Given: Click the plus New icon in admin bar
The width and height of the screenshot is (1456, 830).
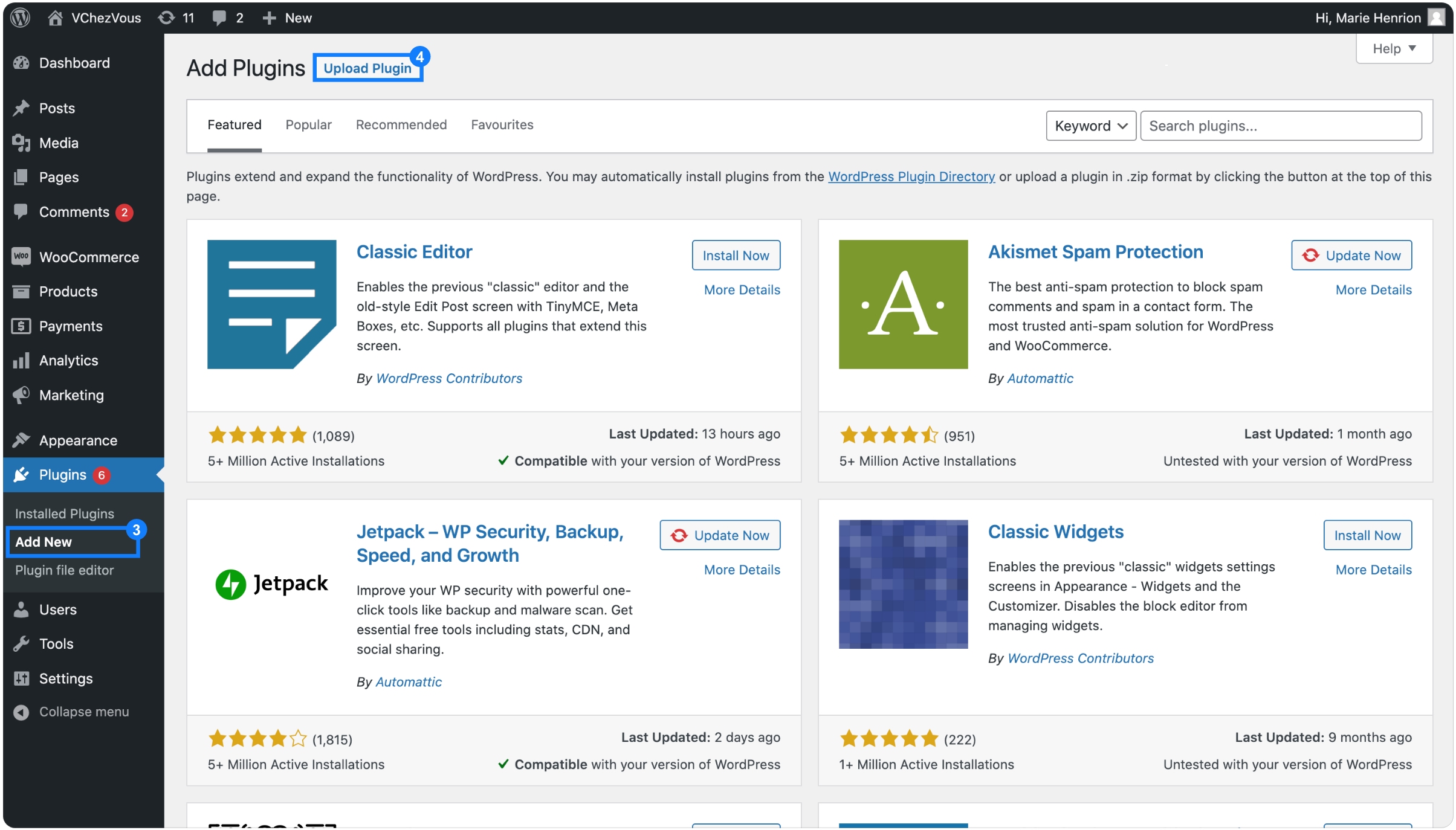Looking at the screenshot, I should (269, 18).
